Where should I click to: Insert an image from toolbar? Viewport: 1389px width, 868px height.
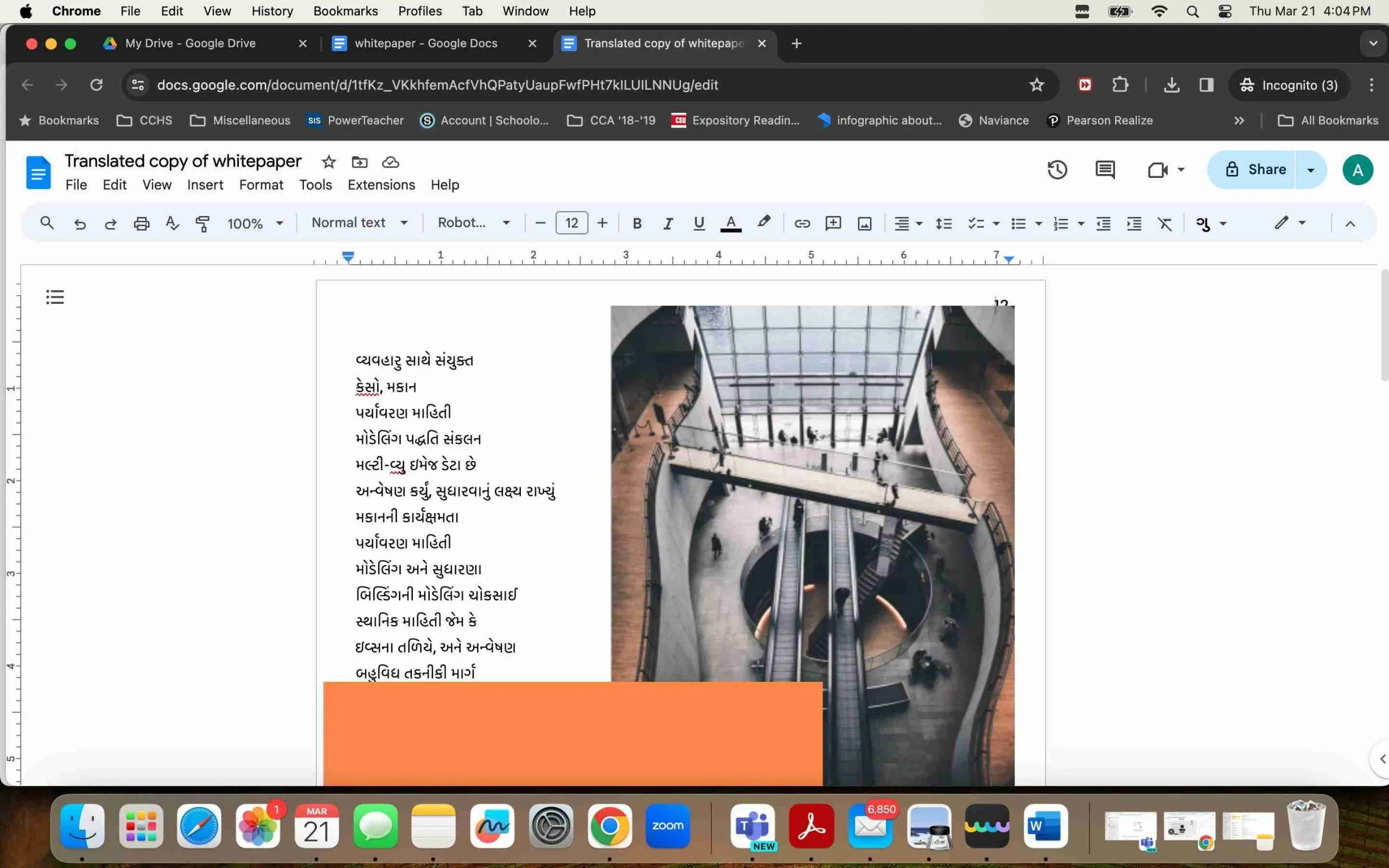864,224
